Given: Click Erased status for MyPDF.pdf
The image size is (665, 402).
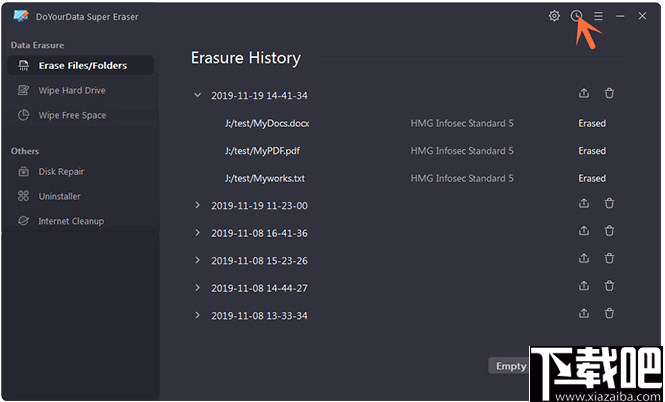Looking at the screenshot, I should tap(592, 151).
